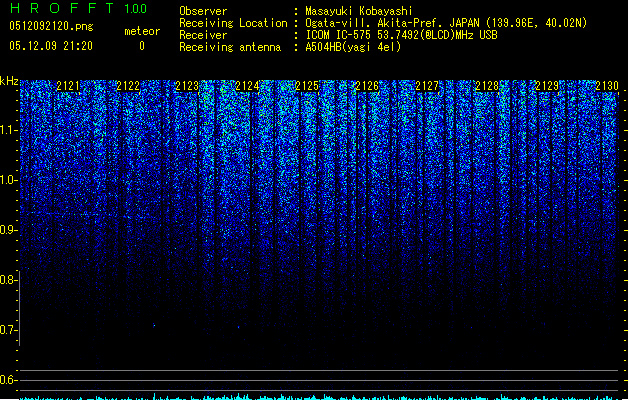Click the HROFFT title text
629x400 pixels.
tap(62, 8)
